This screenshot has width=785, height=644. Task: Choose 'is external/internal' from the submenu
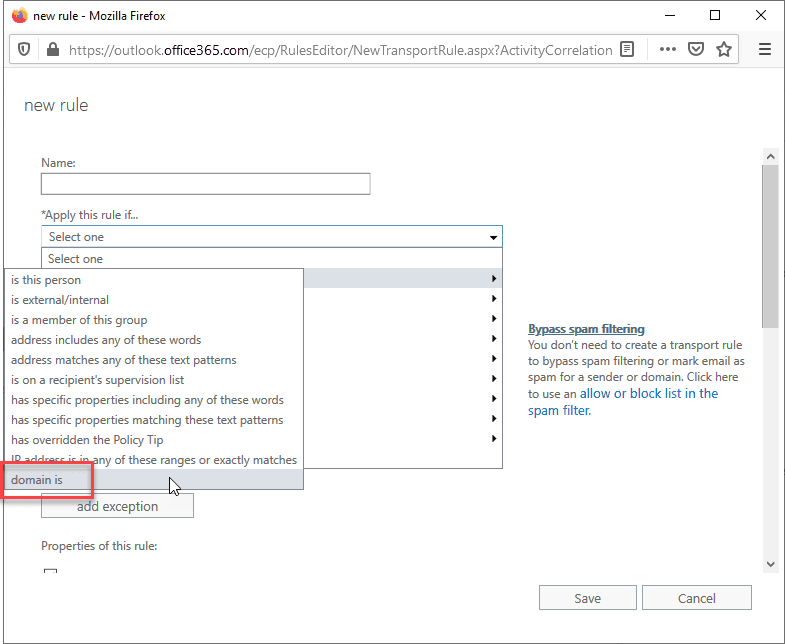(60, 300)
